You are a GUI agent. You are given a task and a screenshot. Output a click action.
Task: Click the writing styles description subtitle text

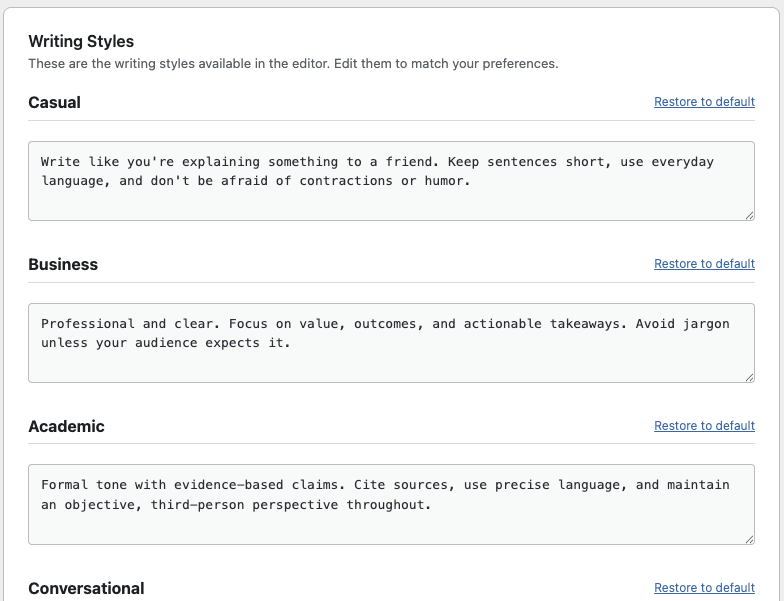(293, 64)
